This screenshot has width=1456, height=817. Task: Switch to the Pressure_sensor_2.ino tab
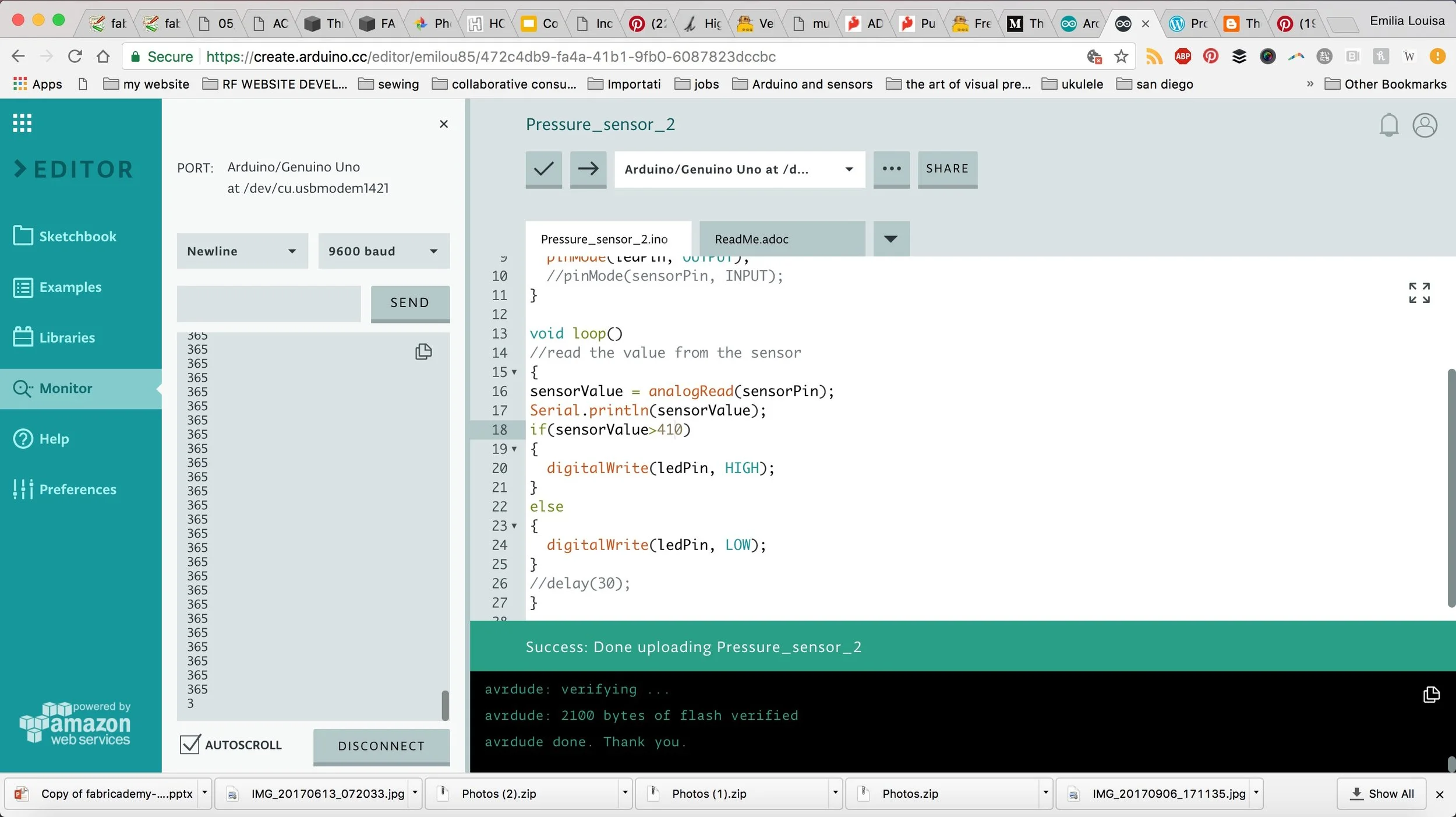click(608, 239)
